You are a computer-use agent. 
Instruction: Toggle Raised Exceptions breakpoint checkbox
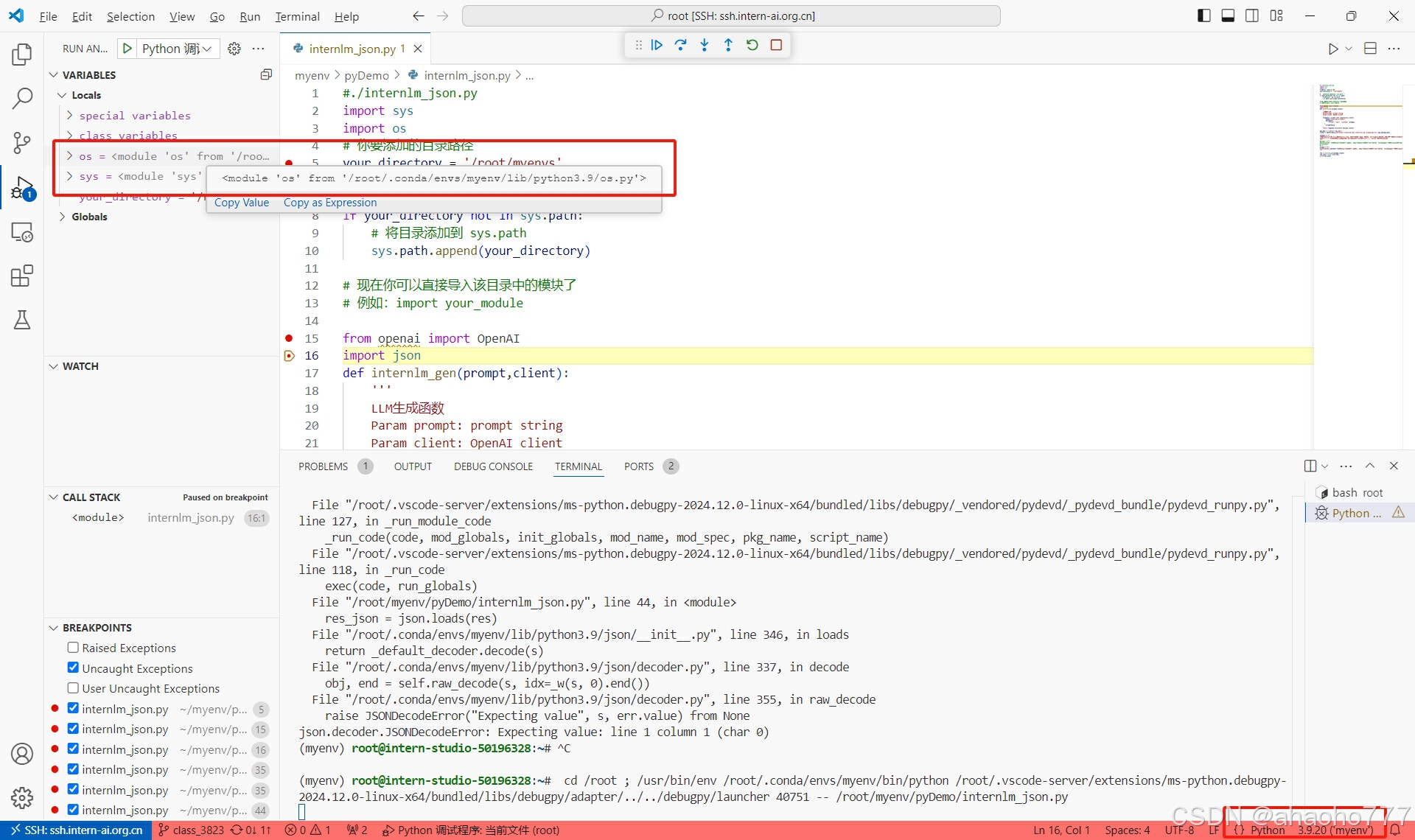point(73,648)
